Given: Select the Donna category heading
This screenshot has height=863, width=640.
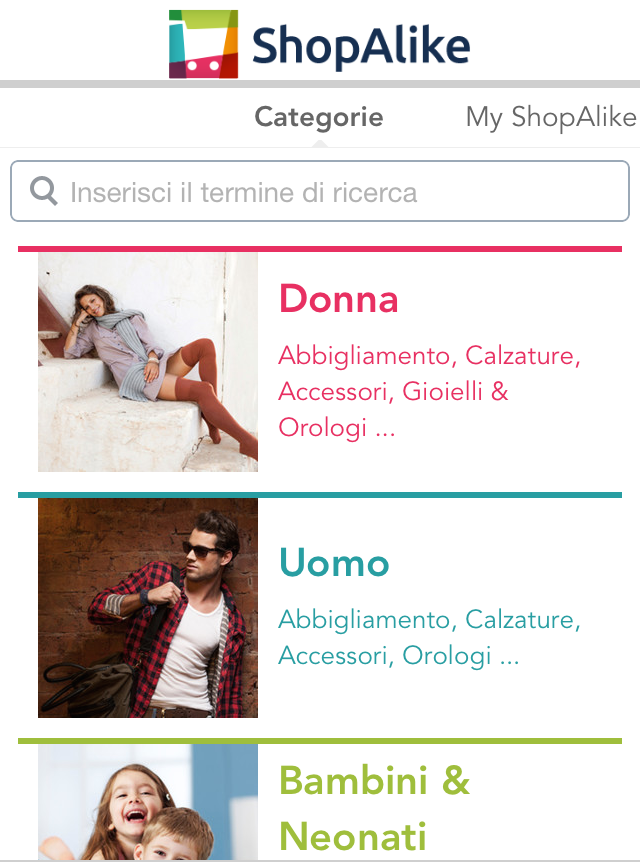Looking at the screenshot, I should [338, 299].
